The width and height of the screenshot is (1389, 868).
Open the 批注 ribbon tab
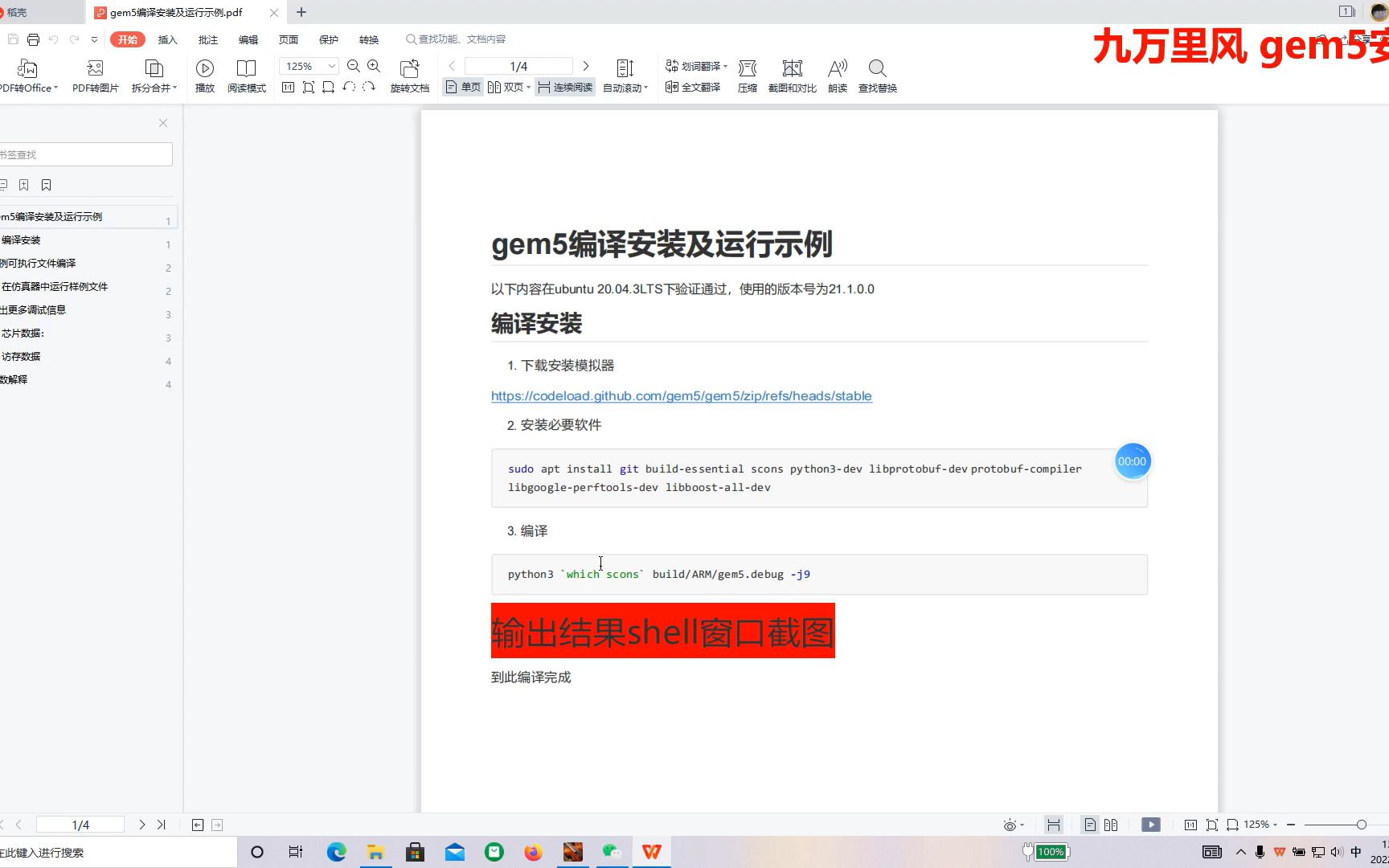click(x=207, y=39)
